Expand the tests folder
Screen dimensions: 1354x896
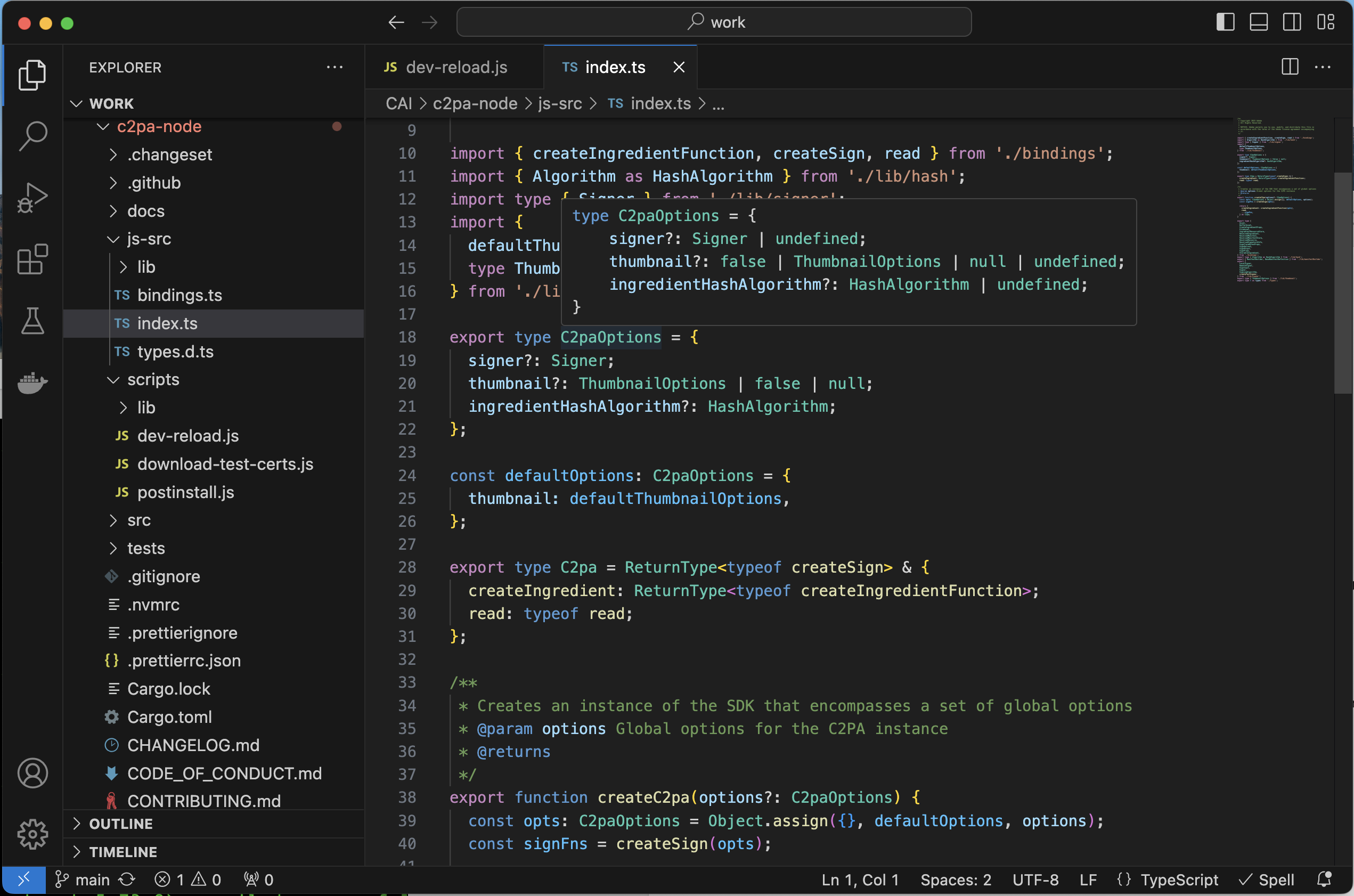(x=214, y=548)
